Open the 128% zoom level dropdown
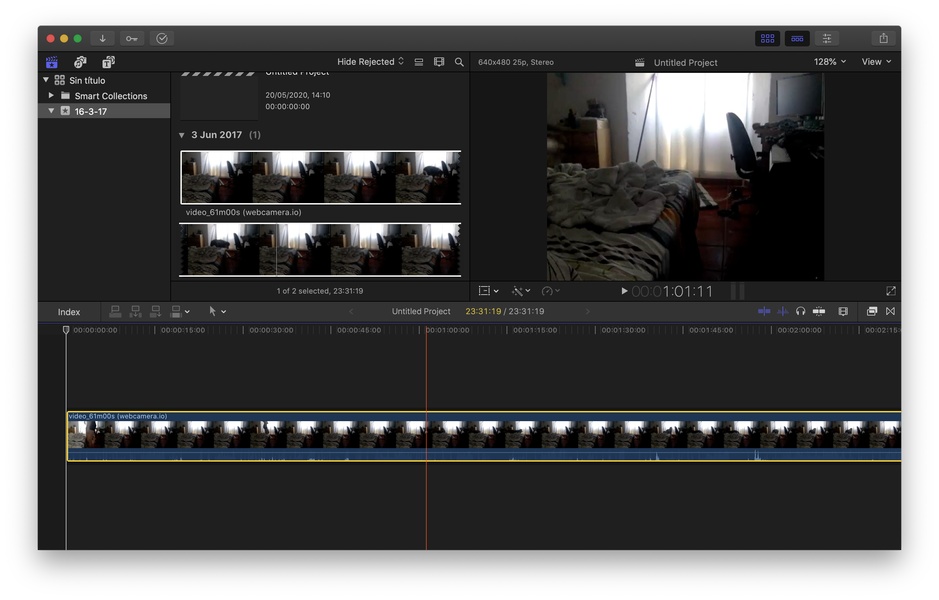The height and width of the screenshot is (600, 939). click(829, 62)
